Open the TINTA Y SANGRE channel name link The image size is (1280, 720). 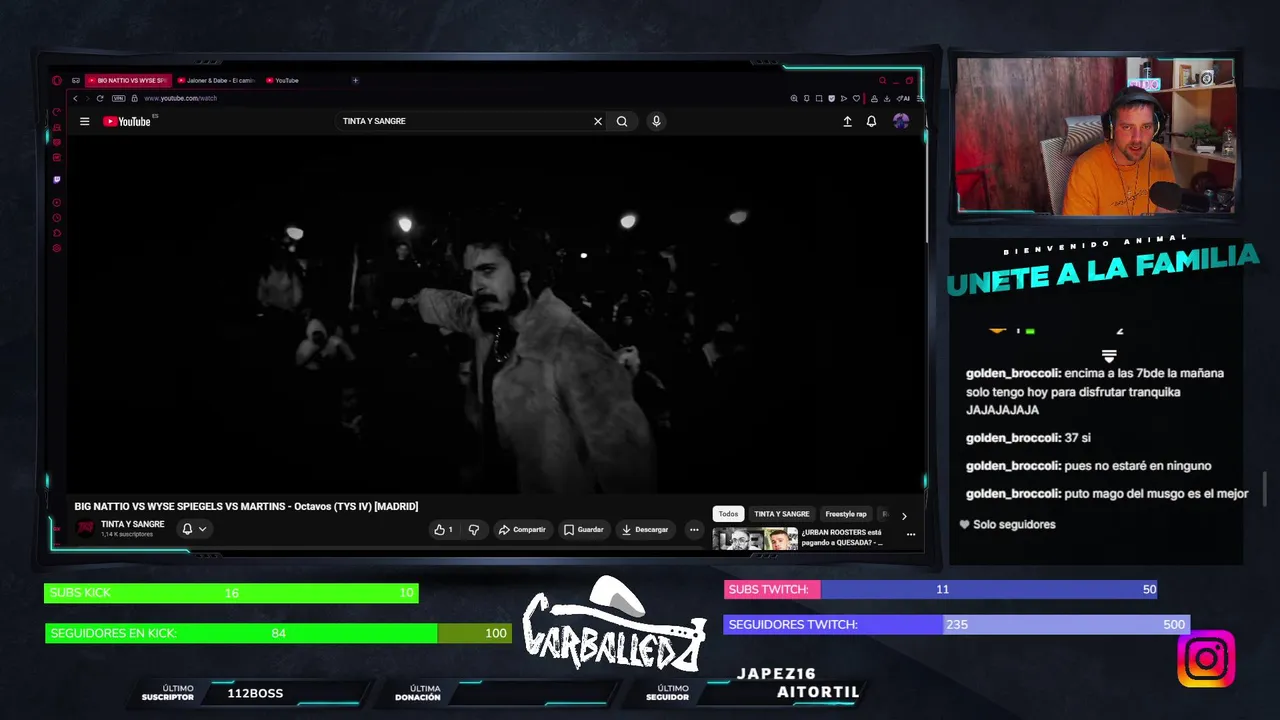(132, 524)
